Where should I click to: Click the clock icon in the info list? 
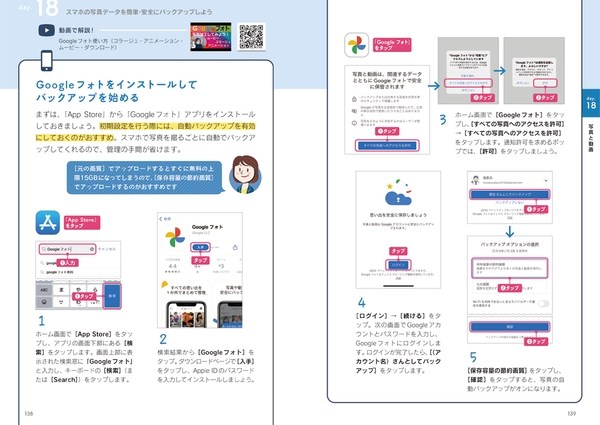354,123
